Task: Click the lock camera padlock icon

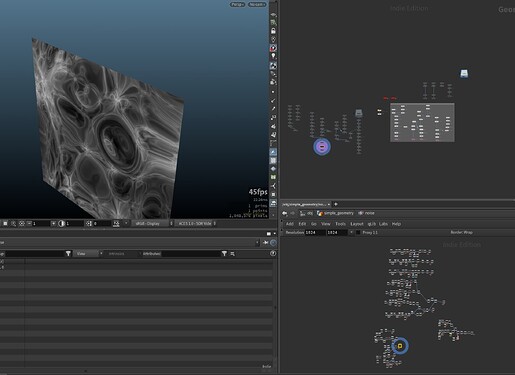Action: point(273,31)
